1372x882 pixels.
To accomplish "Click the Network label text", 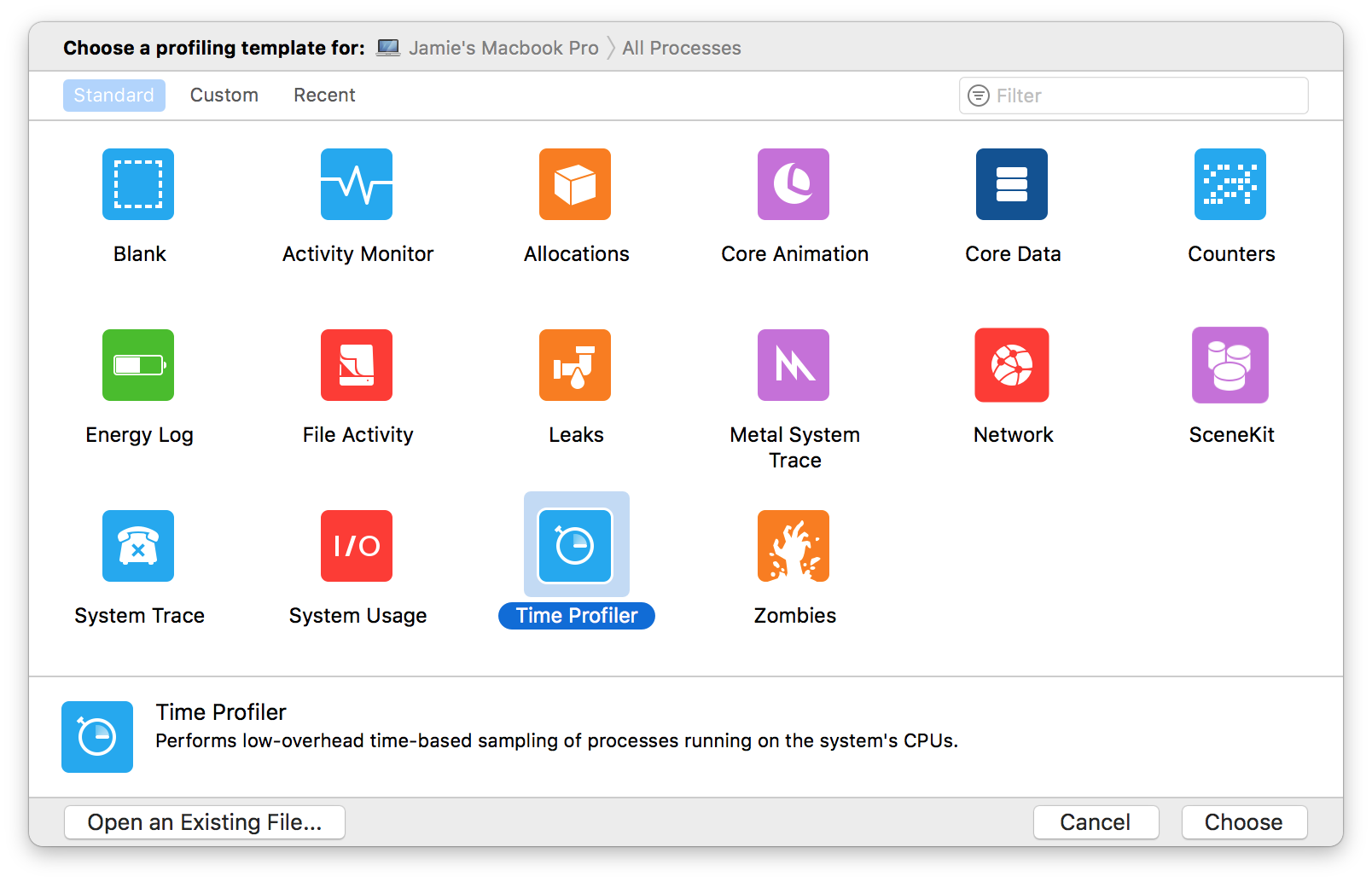I will pos(1014,435).
